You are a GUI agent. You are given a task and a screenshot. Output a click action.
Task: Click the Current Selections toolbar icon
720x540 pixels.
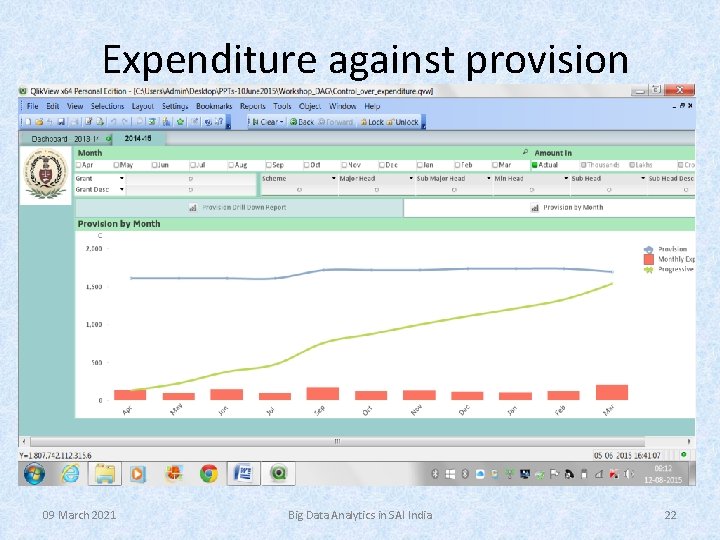152,122
